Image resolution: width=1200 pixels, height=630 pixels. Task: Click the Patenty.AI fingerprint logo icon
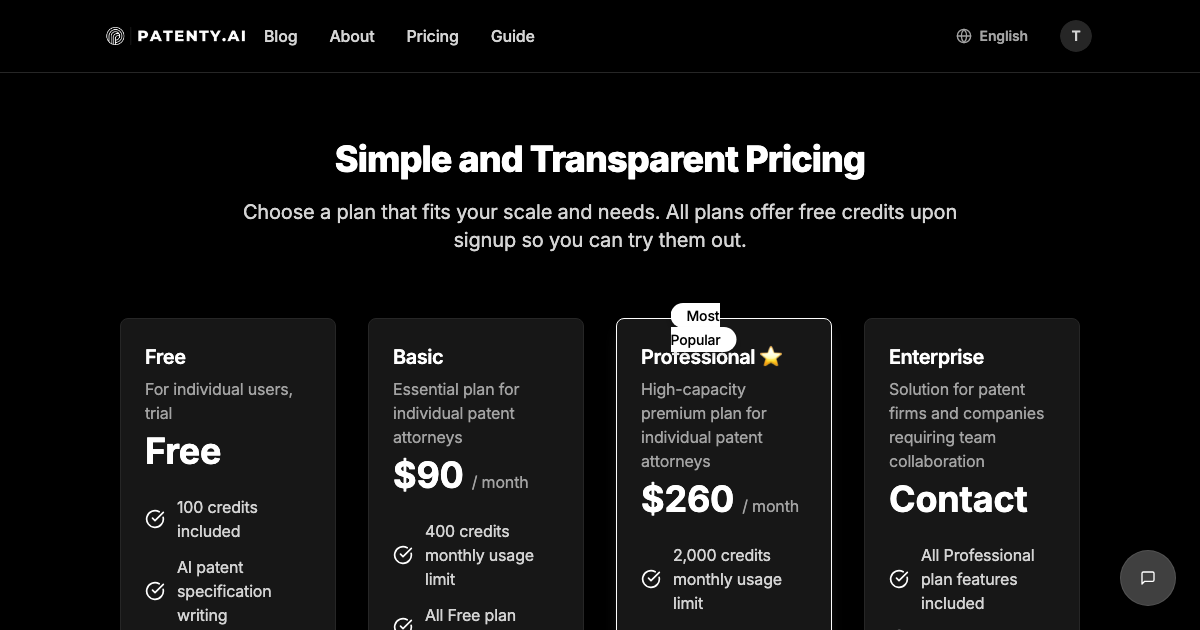(x=115, y=36)
